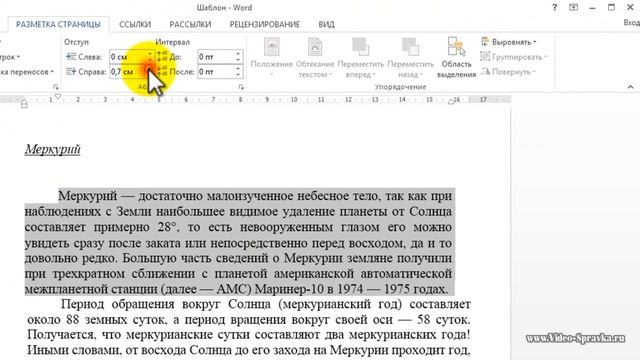The height and width of the screenshot is (360, 640).
Task: Click the Переместить вперед icon
Action: (360, 47)
